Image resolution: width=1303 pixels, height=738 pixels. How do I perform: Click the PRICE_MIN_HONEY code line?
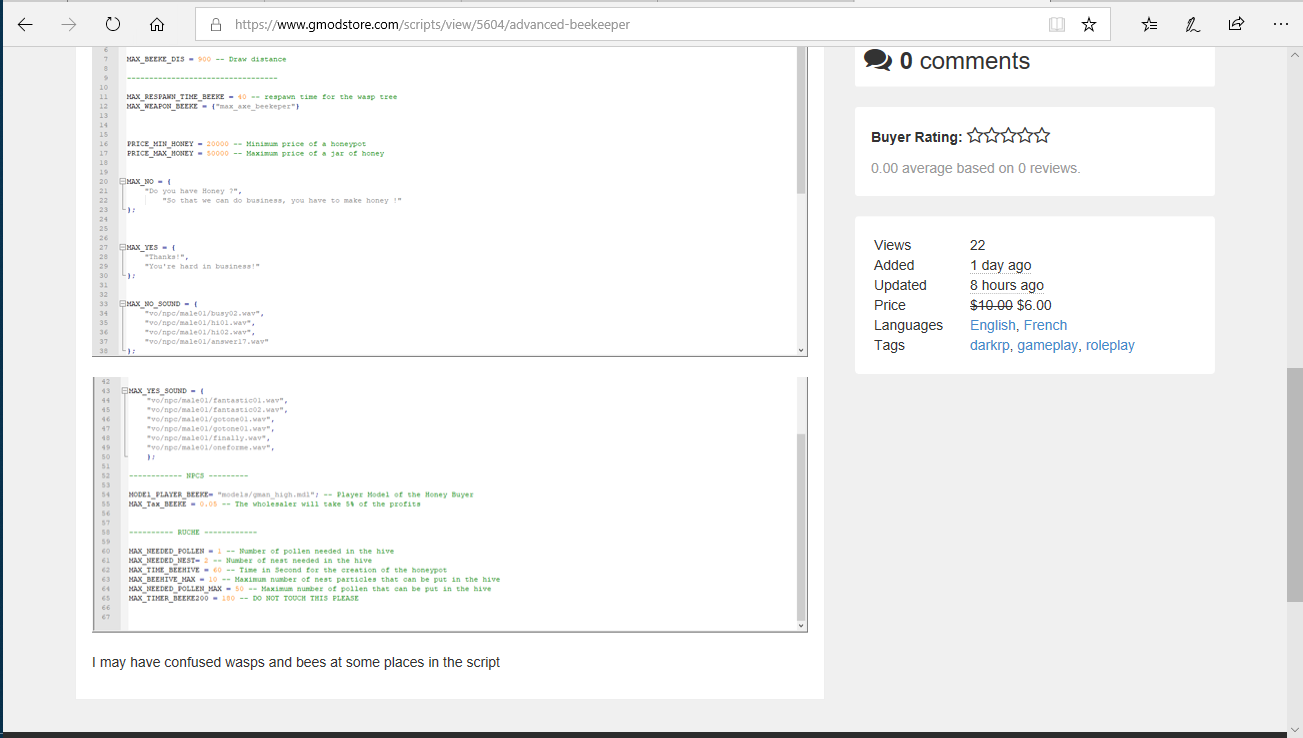[247, 144]
